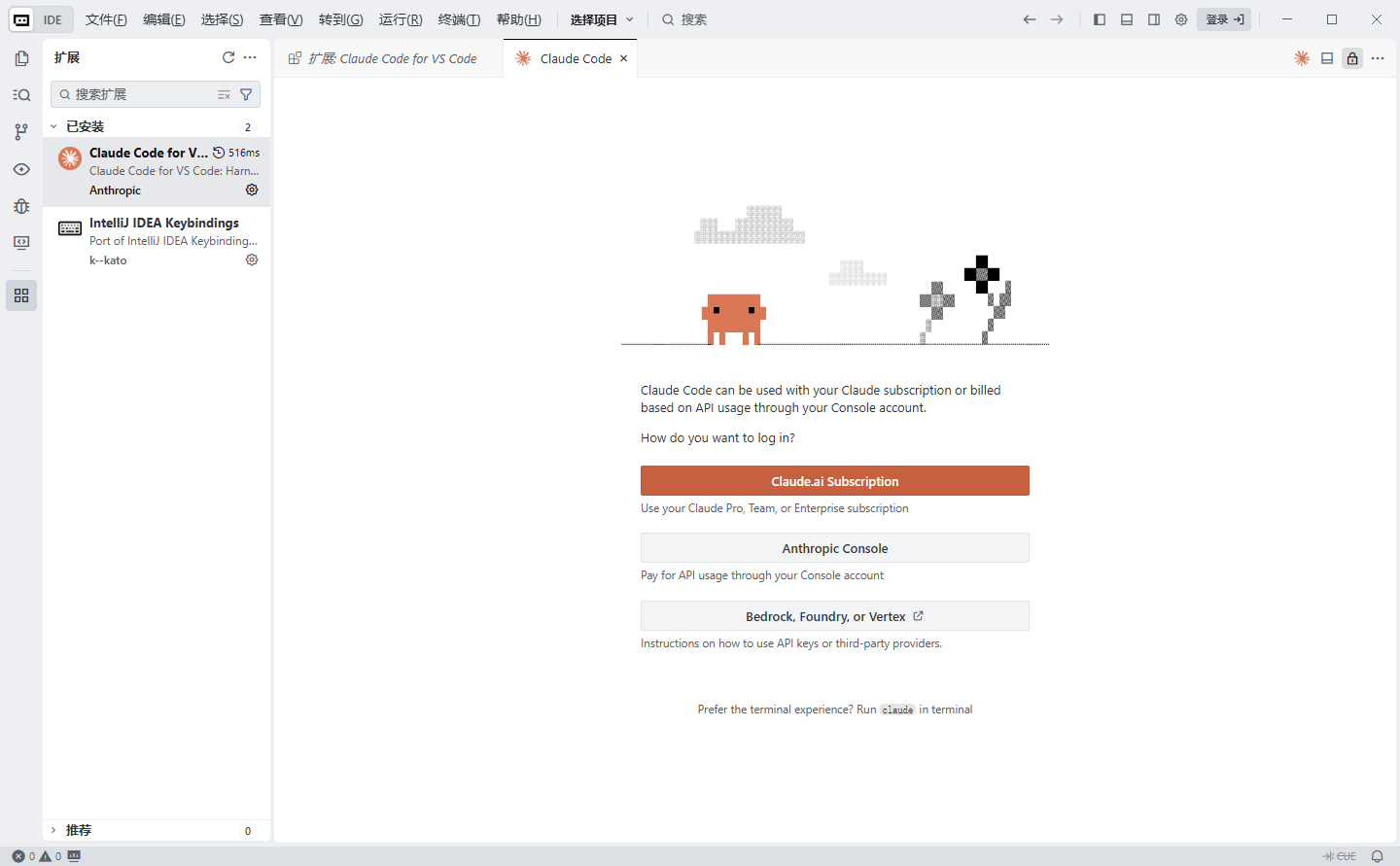The height and width of the screenshot is (866, 1400).
Task: Open Bedrock, Foundry, or Vertex instructions
Action: pyautogui.click(x=835, y=616)
